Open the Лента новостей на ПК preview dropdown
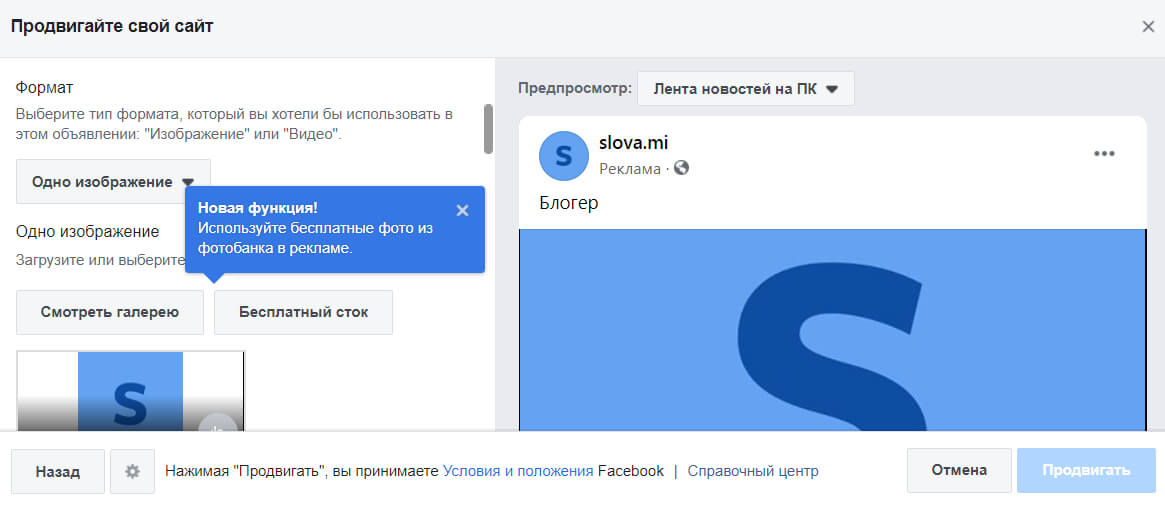This screenshot has height=505, width=1165. (745, 88)
